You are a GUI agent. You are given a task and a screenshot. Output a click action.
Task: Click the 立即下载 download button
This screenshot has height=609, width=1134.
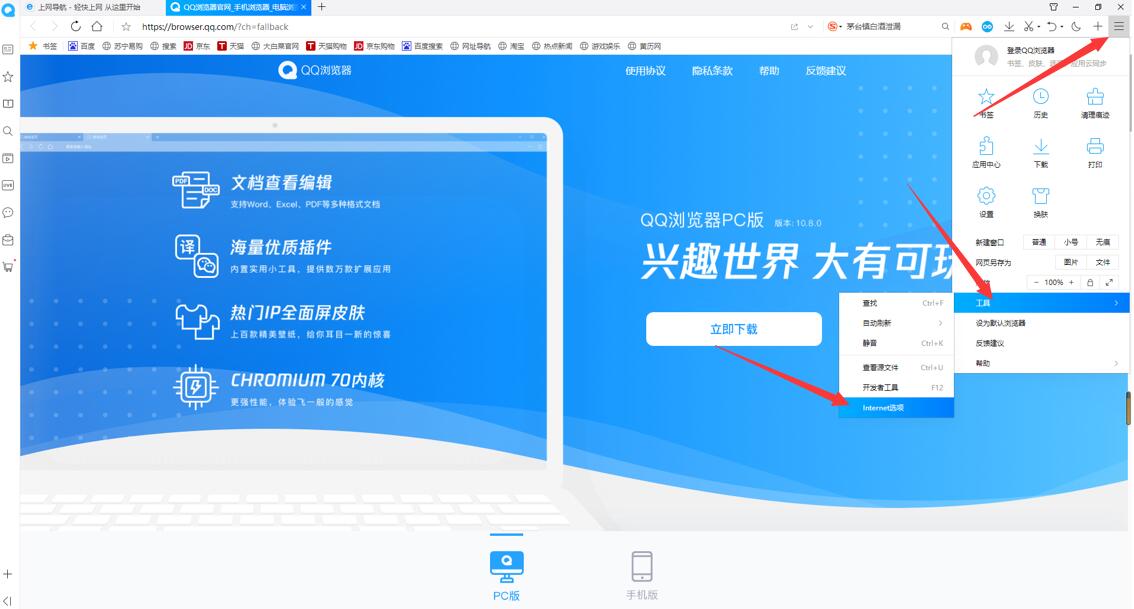733,329
